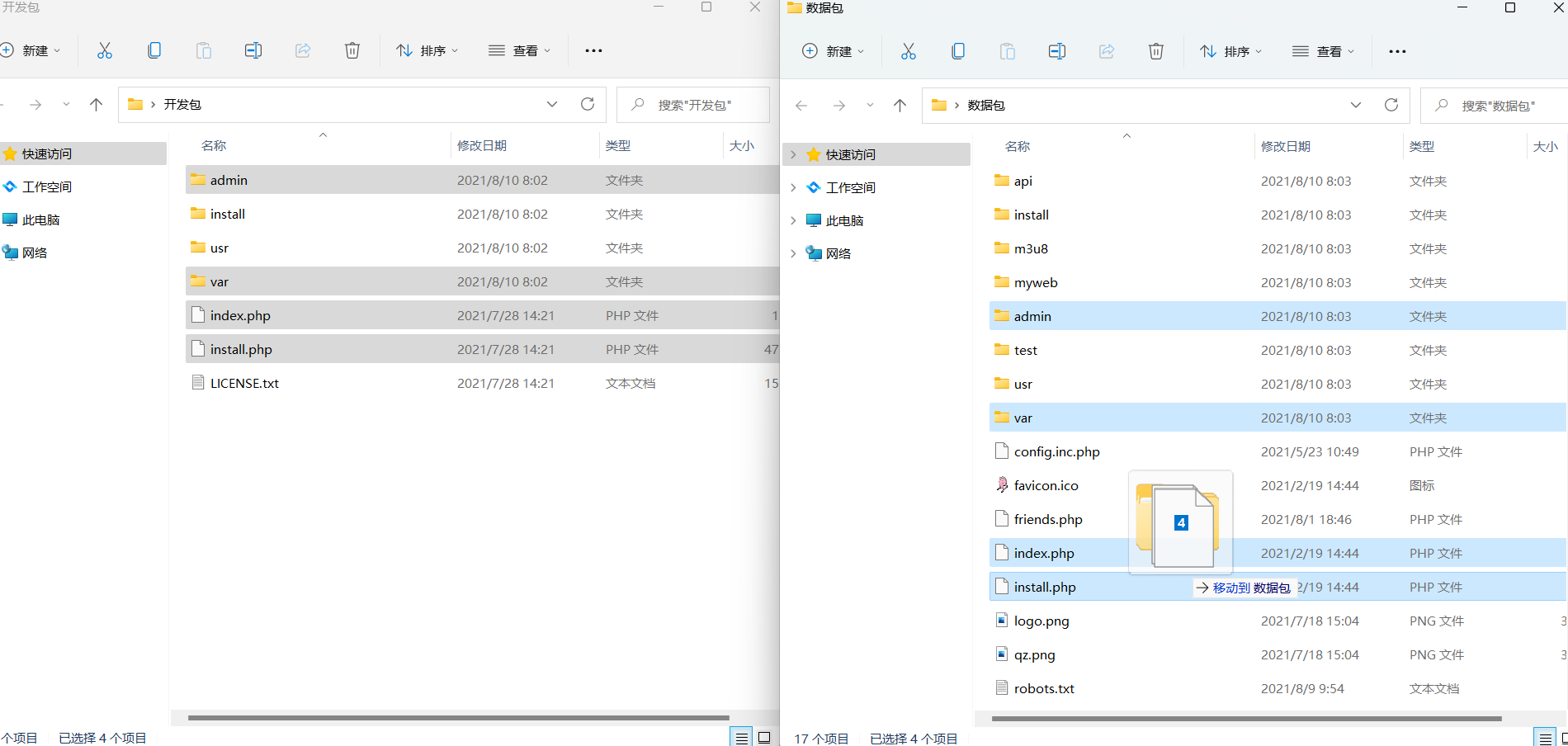Screen dimensions: 1568x746
Task: Click the 新建 button in 数据包 window
Action: tap(833, 51)
